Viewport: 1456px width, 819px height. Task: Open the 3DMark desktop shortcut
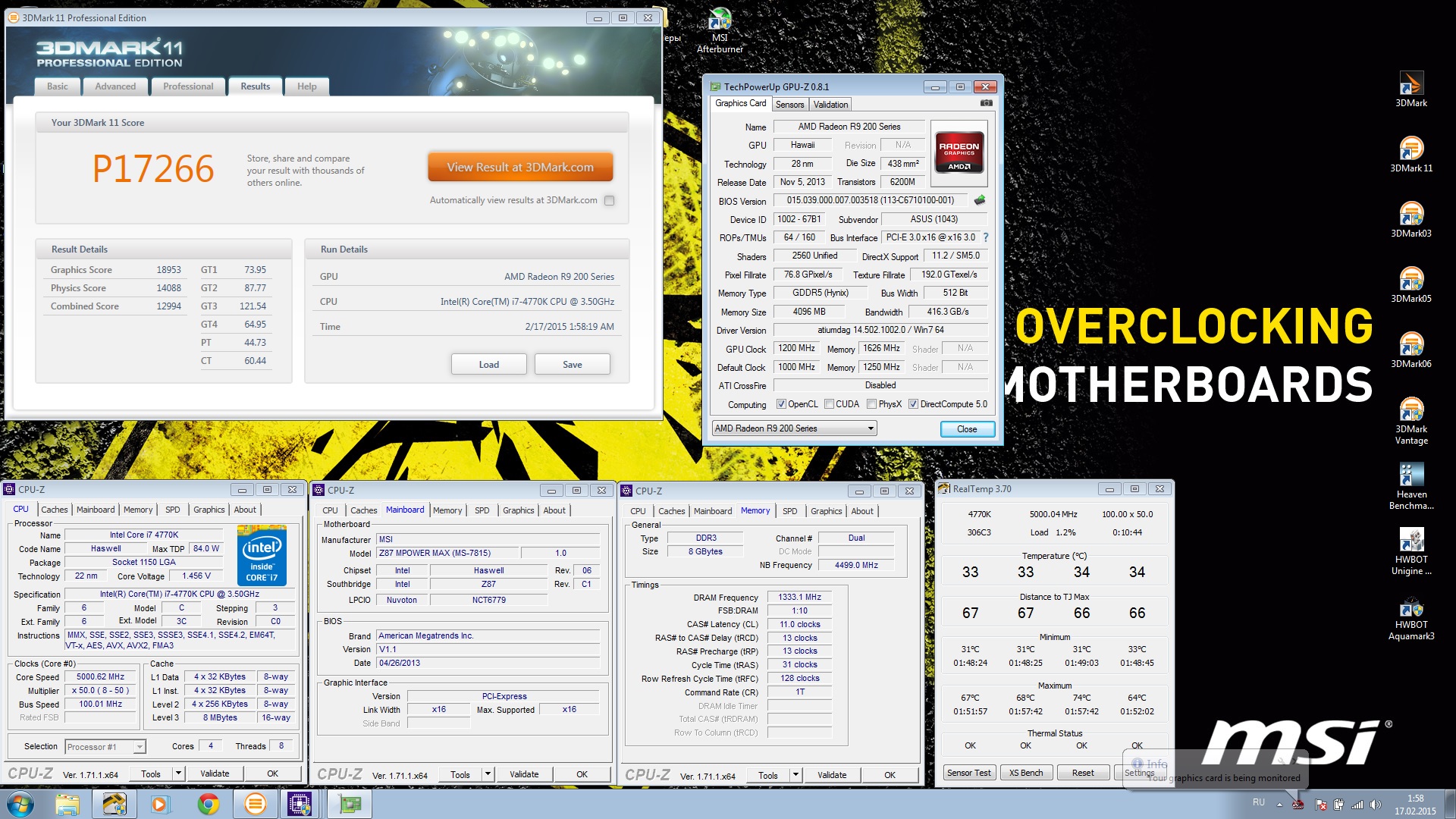pyautogui.click(x=1410, y=89)
